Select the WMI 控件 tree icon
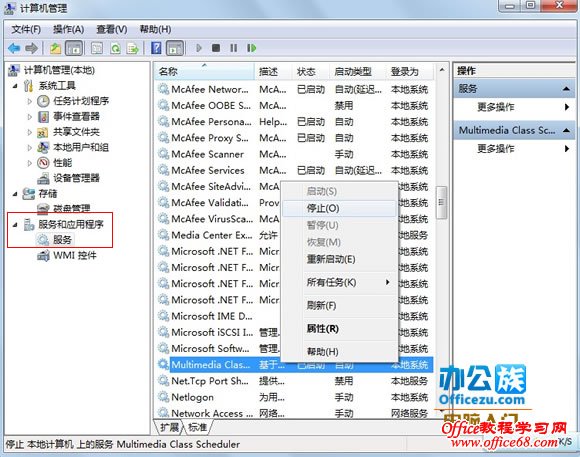 pos(43,255)
